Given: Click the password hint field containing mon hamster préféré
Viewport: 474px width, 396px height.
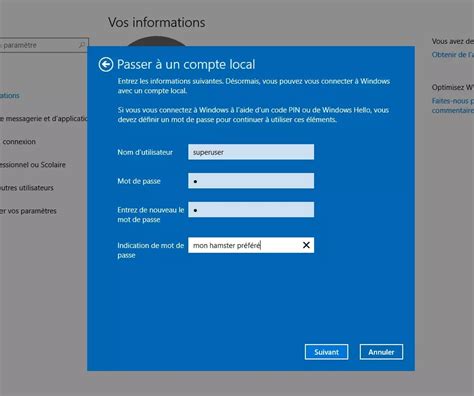Looking at the screenshot, I should coord(251,245).
